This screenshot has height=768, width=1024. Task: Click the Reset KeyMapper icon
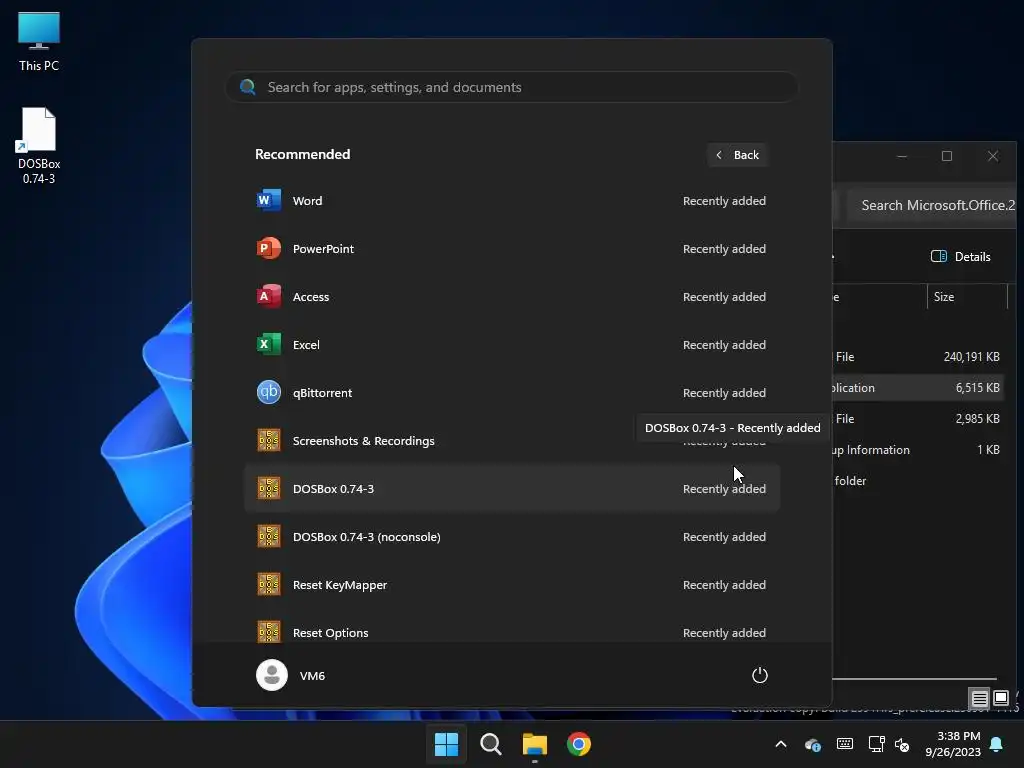pyautogui.click(x=268, y=584)
